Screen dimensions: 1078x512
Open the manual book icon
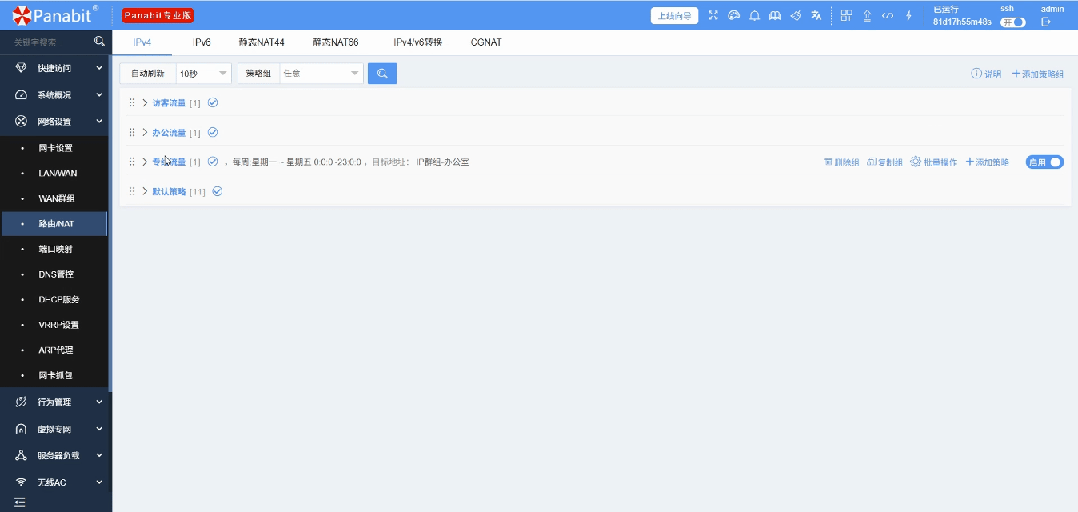click(x=775, y=15)
